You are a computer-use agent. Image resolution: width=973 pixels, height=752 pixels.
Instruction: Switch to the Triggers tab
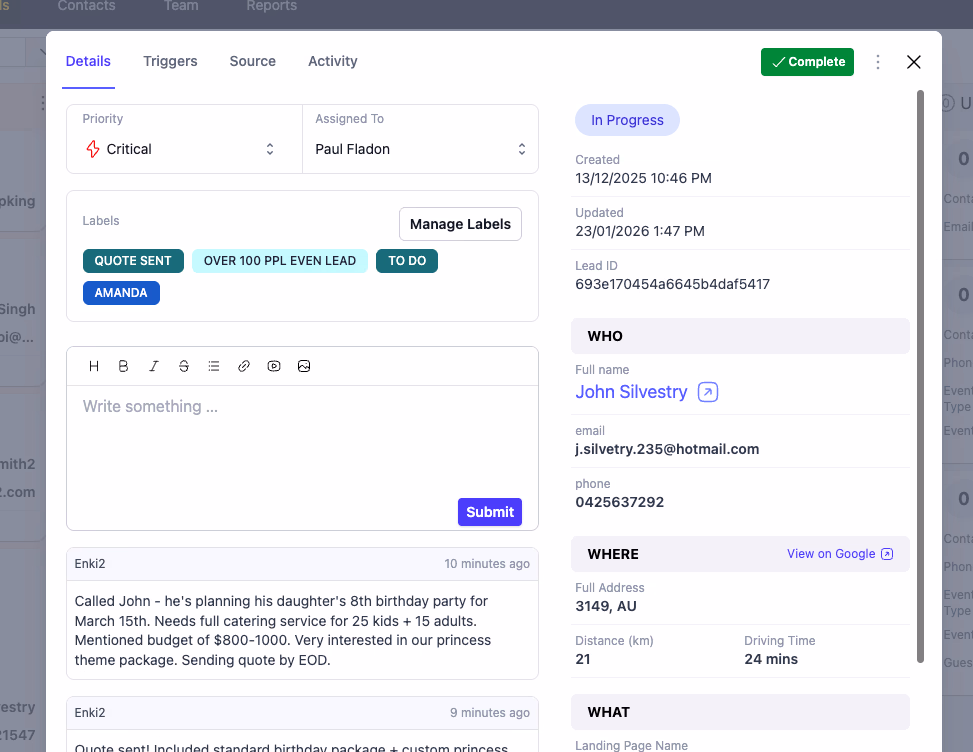tap(170, 61)
